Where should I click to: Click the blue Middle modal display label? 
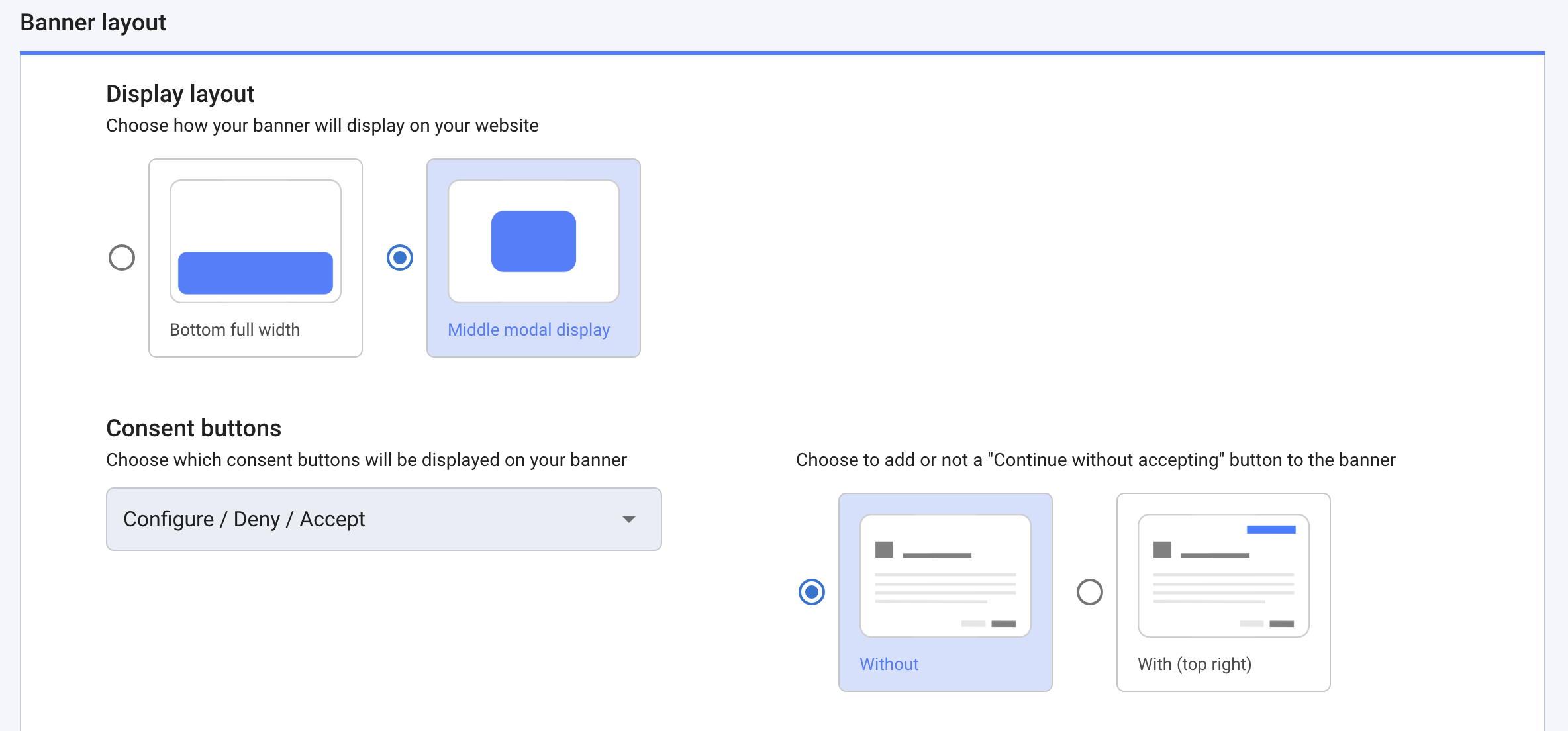click(528, 329)
